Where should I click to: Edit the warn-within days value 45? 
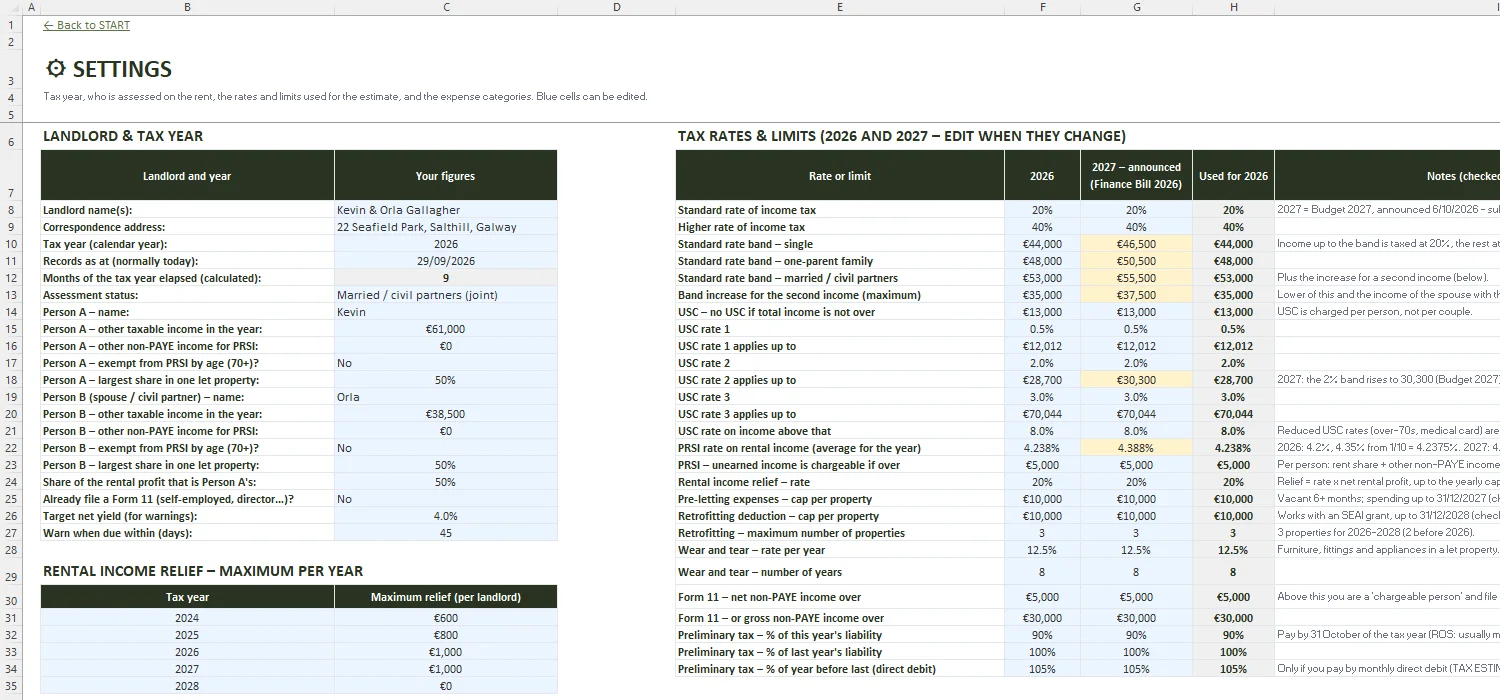point(446,533)
